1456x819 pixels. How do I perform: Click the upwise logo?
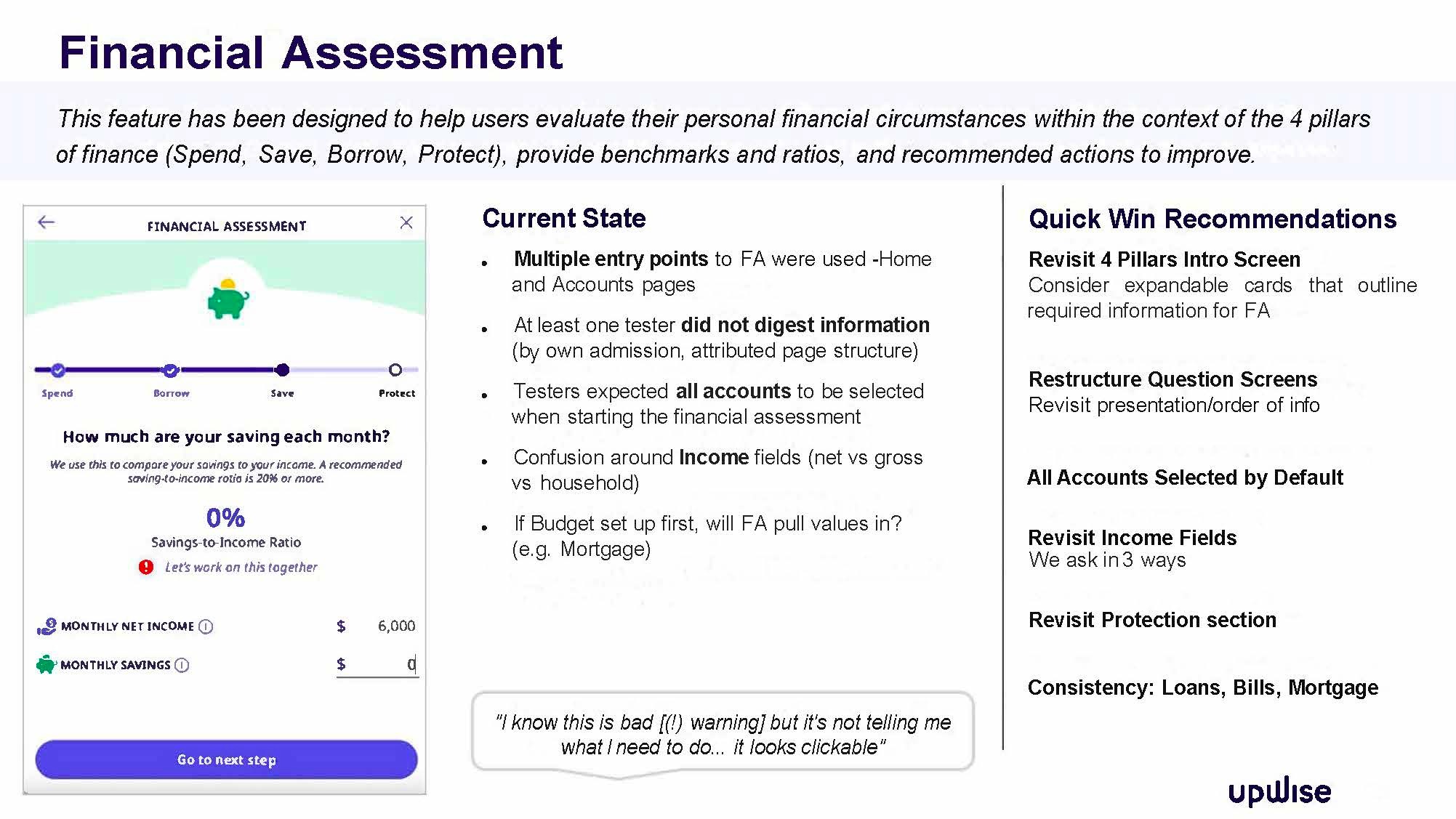coord(1279,791)
